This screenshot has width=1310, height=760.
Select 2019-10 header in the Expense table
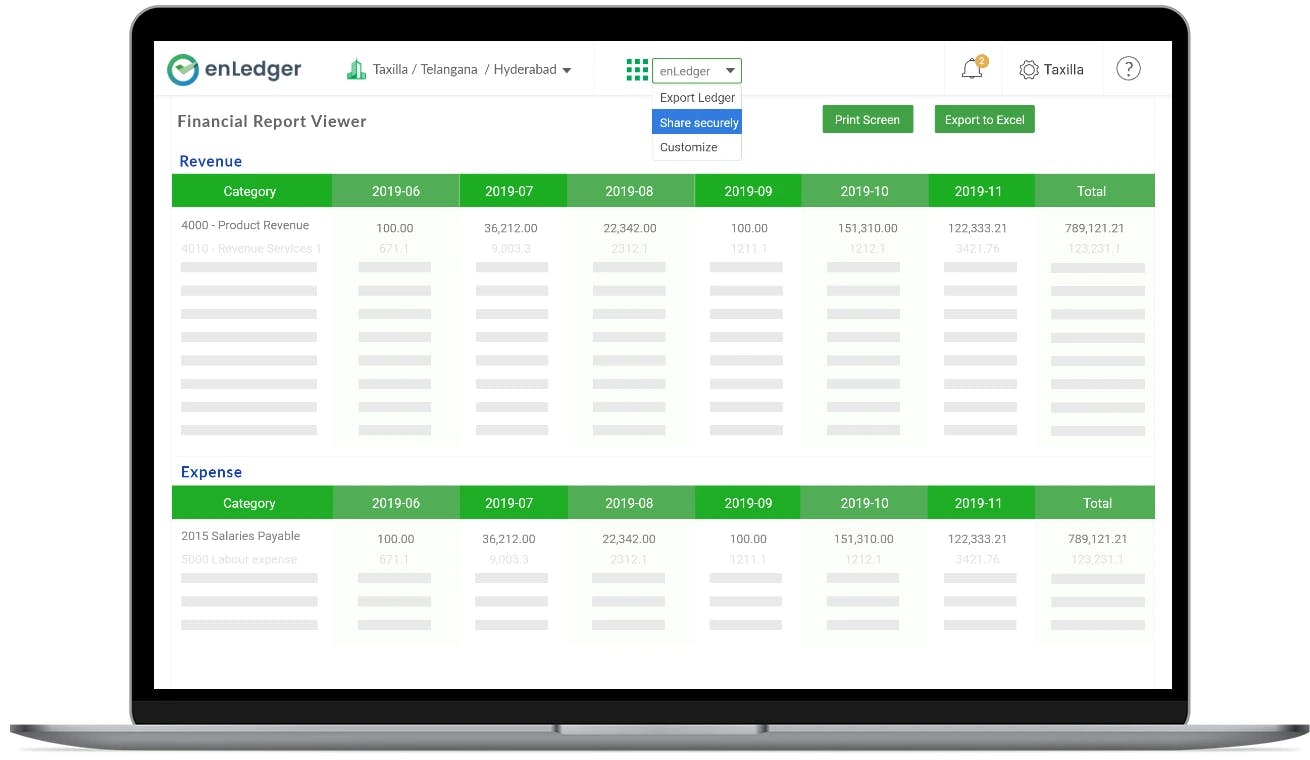865,503
